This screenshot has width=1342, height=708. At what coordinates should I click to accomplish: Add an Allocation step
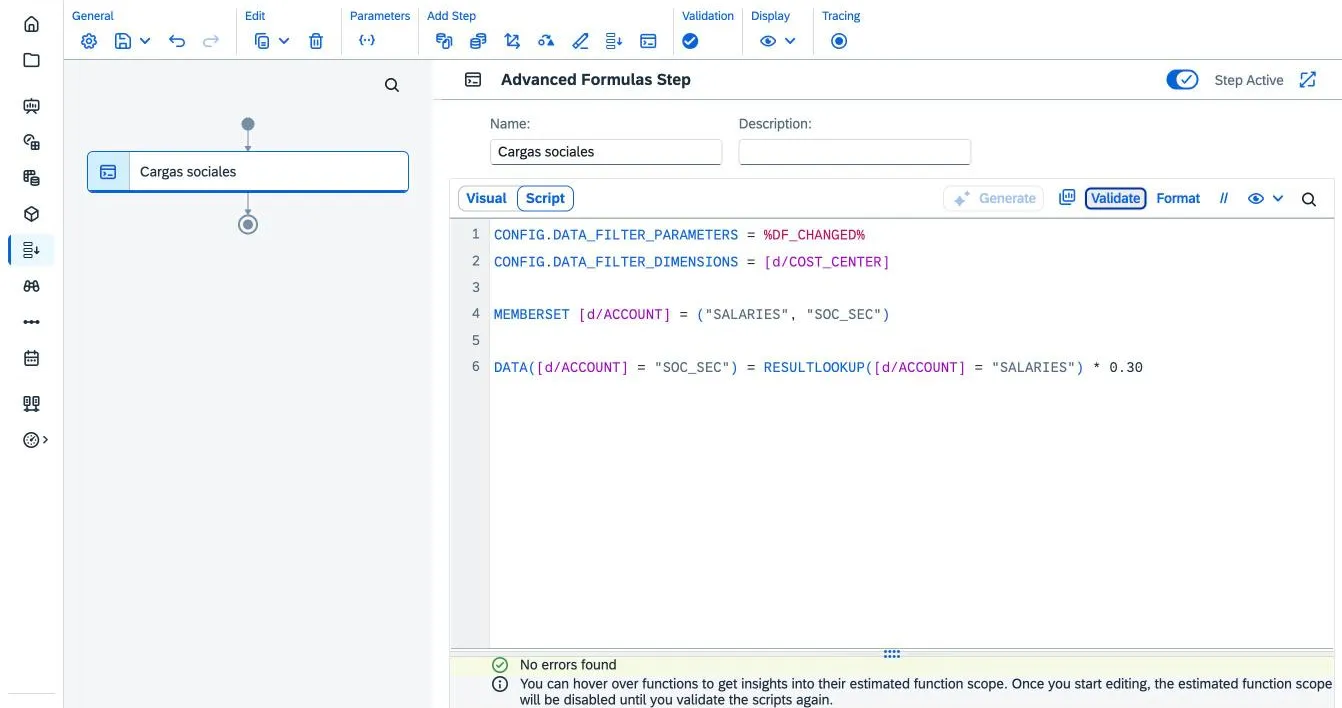[x=512, y=41]
